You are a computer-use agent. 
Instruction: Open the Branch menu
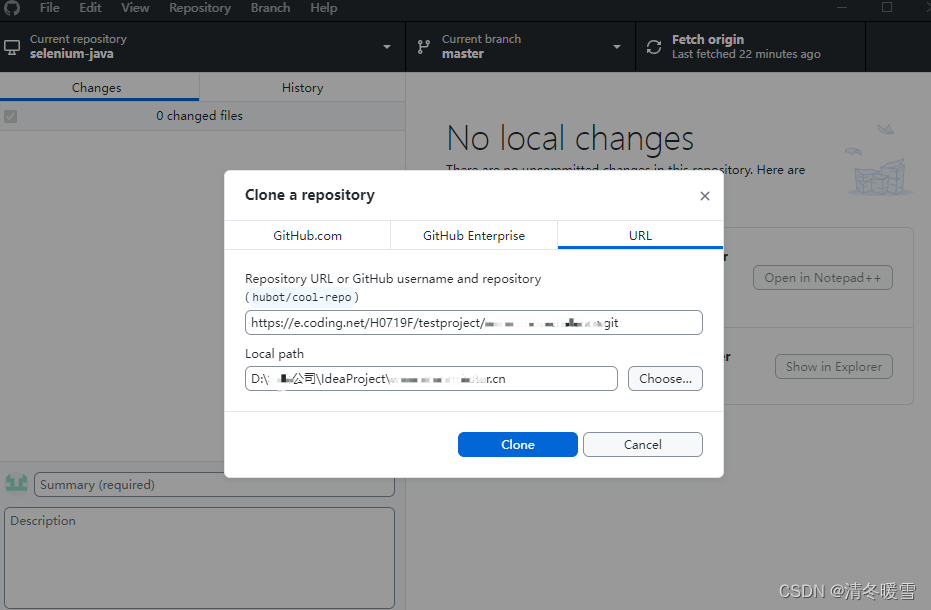click(x=270, y=8)
